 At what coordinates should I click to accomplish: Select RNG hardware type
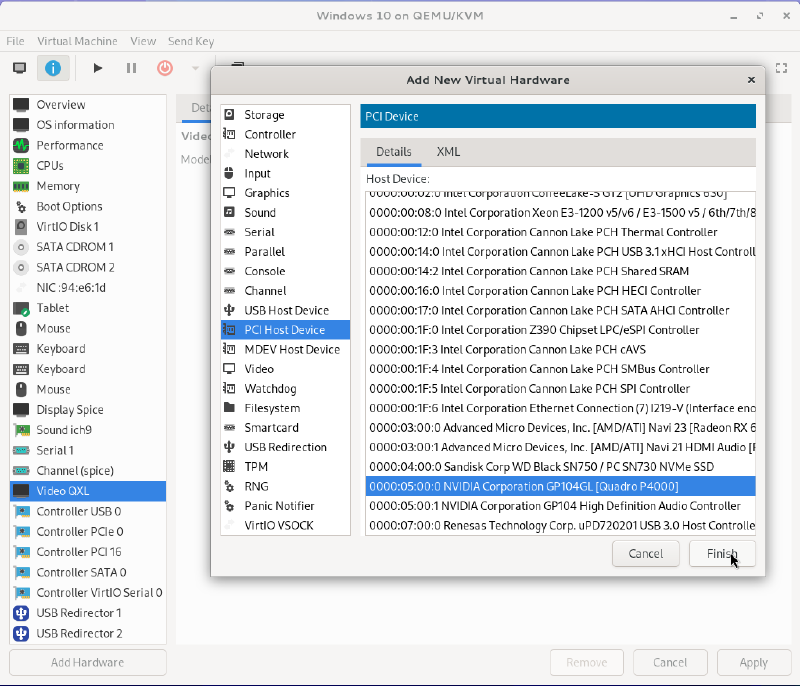[286, 487]
